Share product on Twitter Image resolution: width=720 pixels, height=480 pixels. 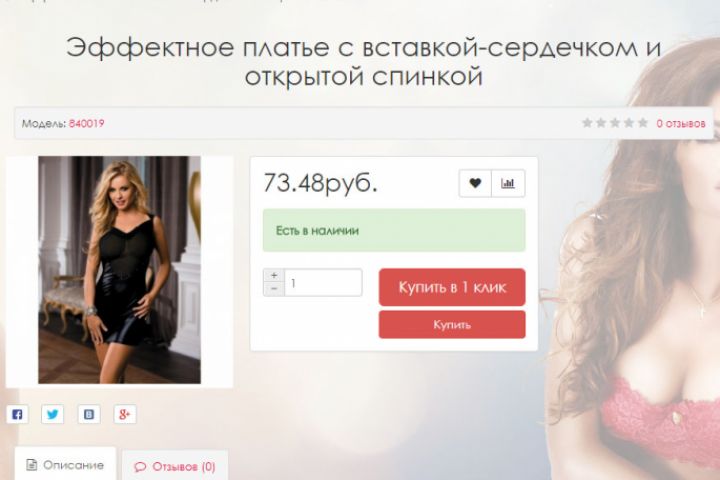53,414
